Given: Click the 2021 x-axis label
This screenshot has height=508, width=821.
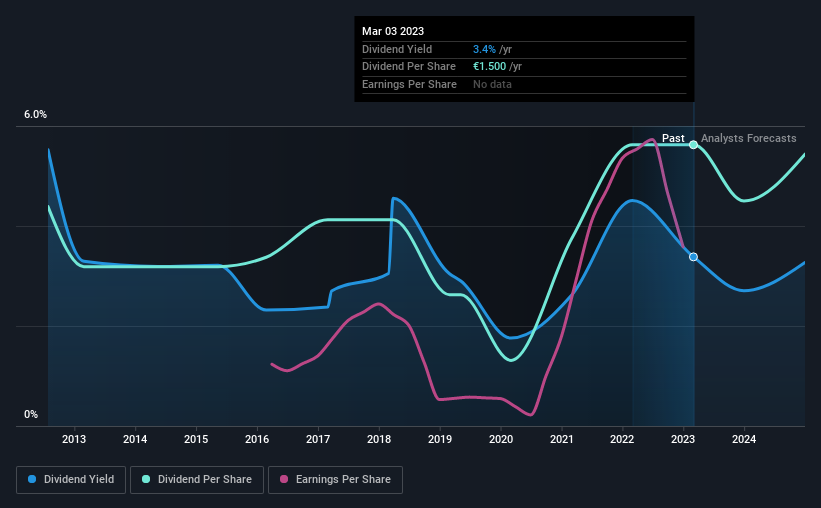Looking at the screenshot, I should pos(562,439).
